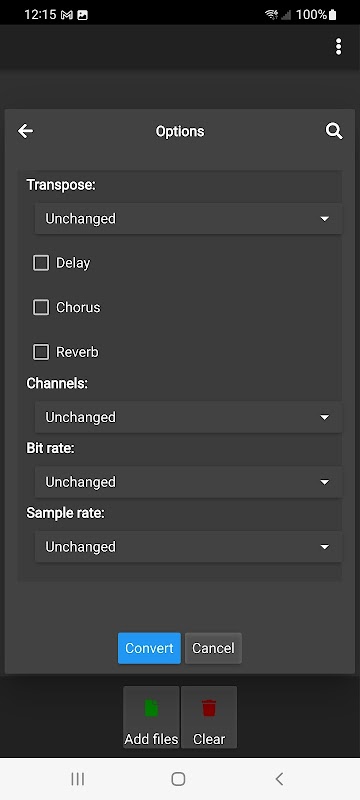Tap the red Clear trash icon
The image size is (360, 800).
(x=209, y=708)
